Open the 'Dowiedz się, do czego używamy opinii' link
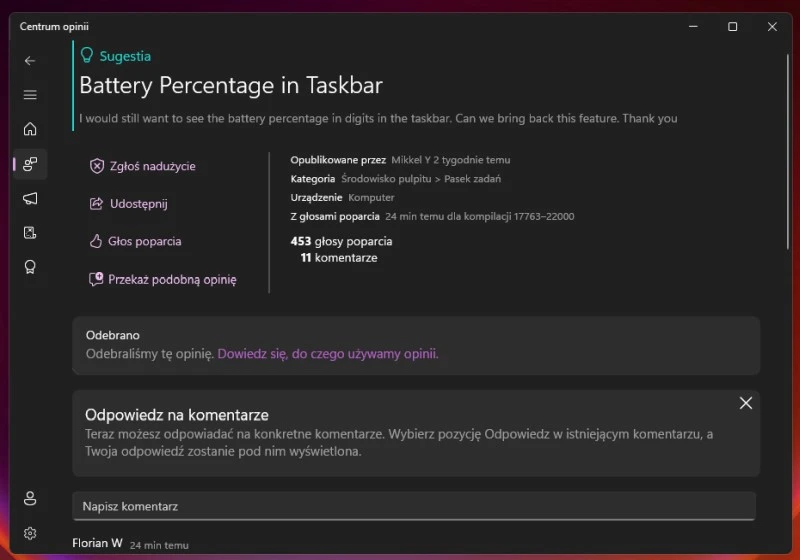The width and height of the screenshot is (800, 560). point(328,353)
